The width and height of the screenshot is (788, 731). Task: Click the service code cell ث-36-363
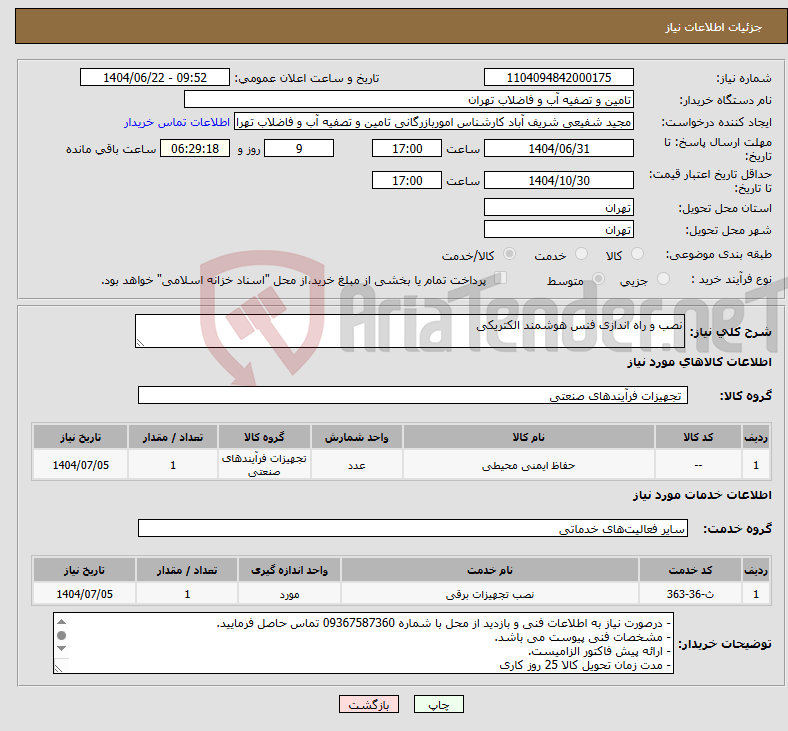691,594
